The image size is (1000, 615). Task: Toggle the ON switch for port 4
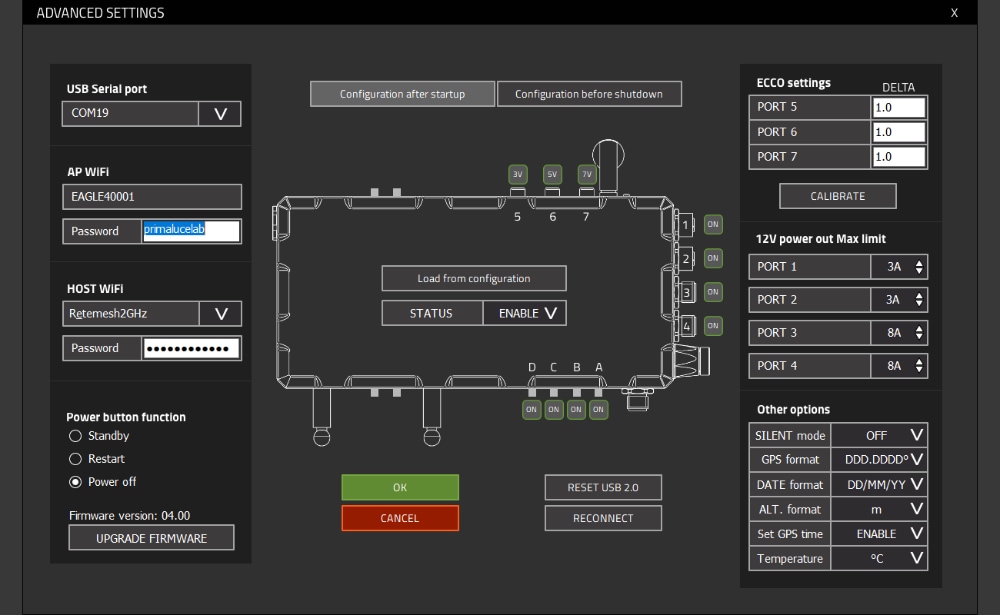(x=712, y=325)
